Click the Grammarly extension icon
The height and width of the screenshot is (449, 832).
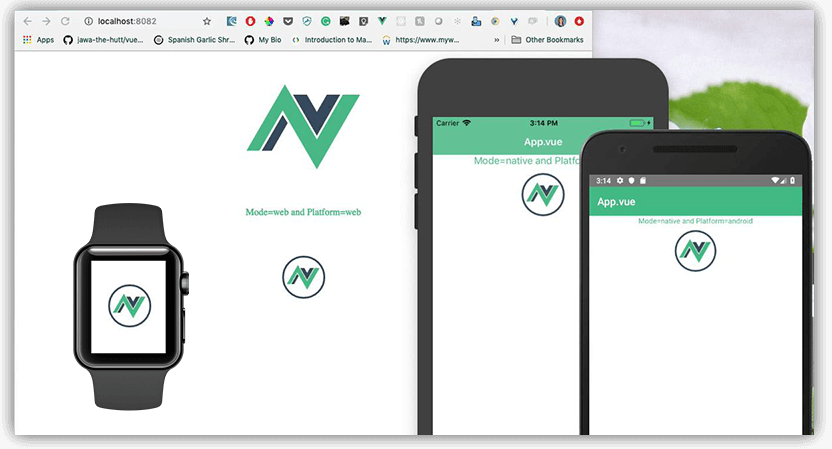[325, 20]
